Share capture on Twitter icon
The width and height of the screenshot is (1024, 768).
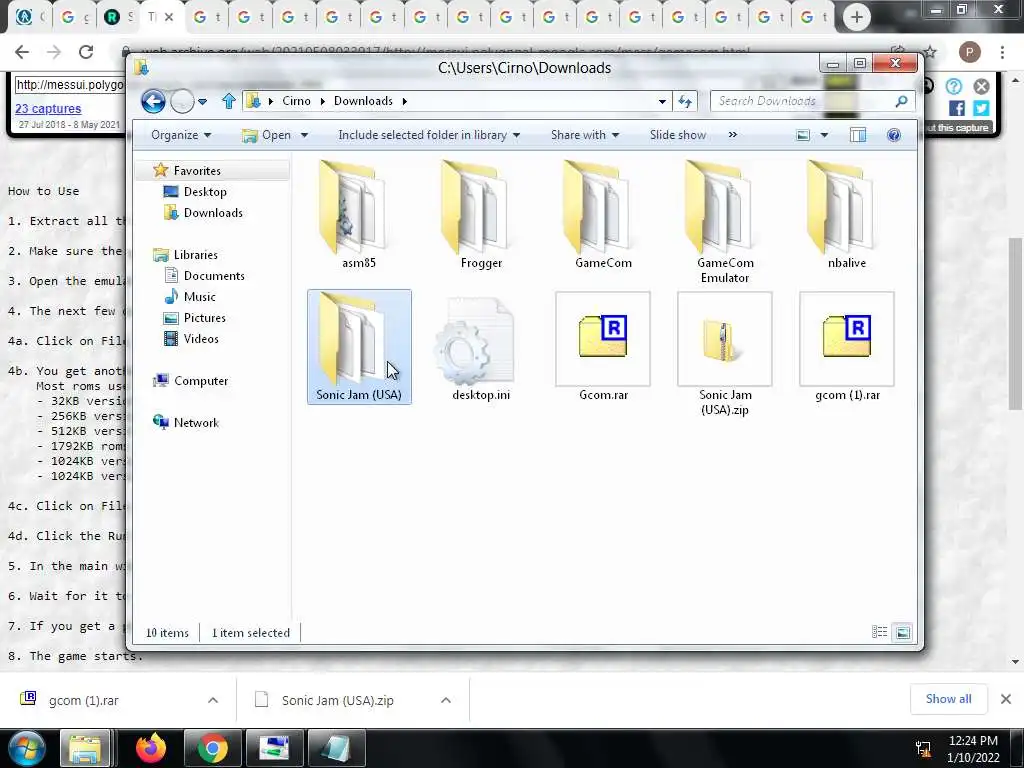tap(981, 108)
